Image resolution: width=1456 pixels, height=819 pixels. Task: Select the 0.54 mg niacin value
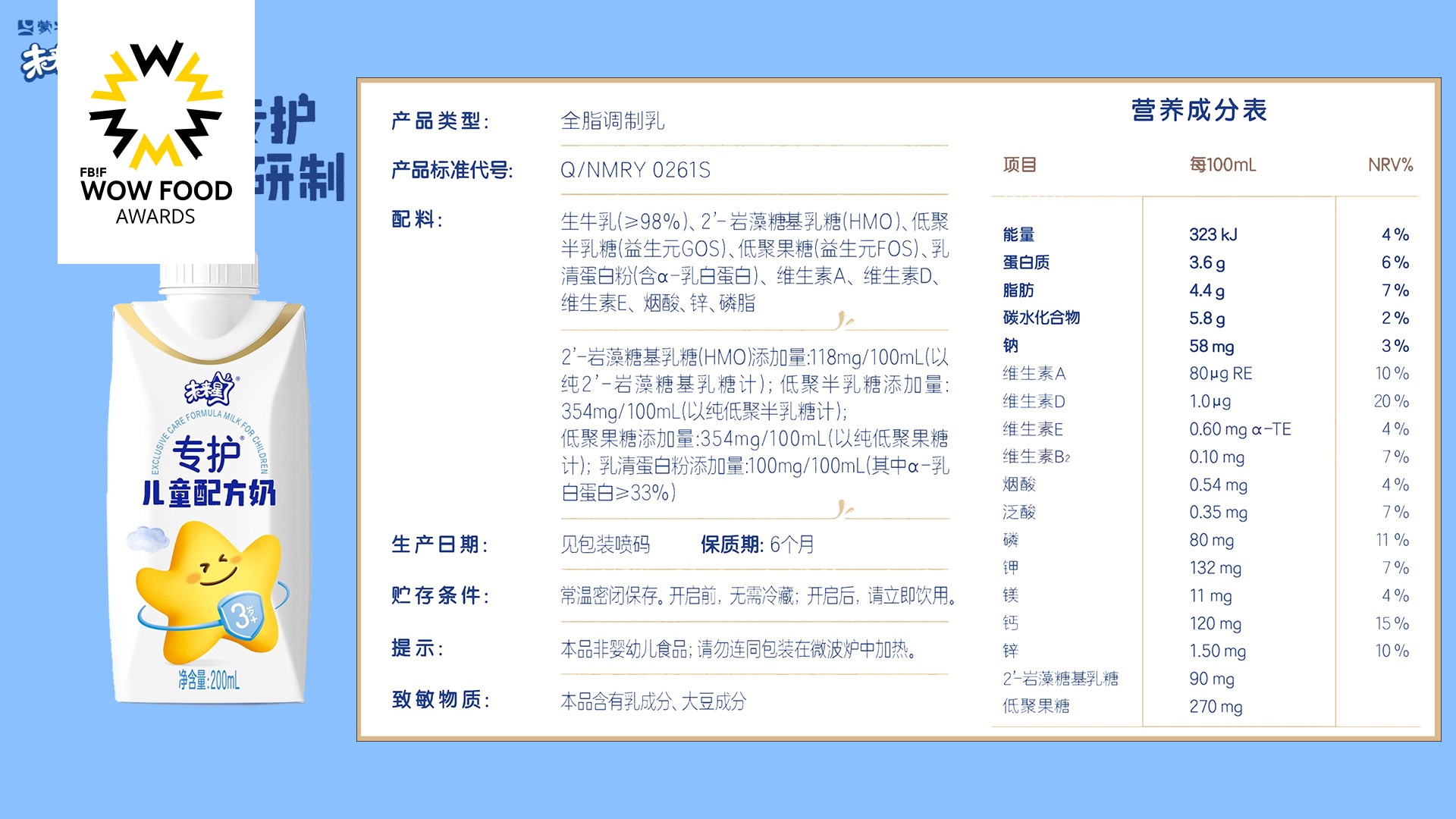tap(1219, 485)
